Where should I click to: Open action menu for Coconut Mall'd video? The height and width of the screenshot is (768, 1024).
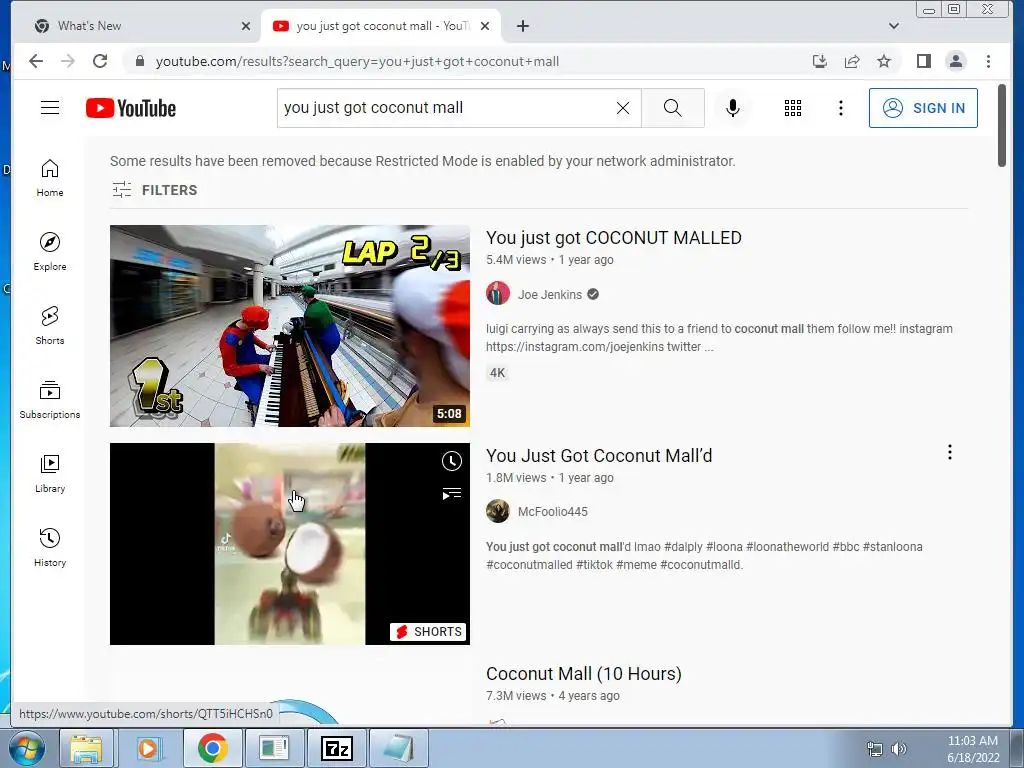pos(950,452)
